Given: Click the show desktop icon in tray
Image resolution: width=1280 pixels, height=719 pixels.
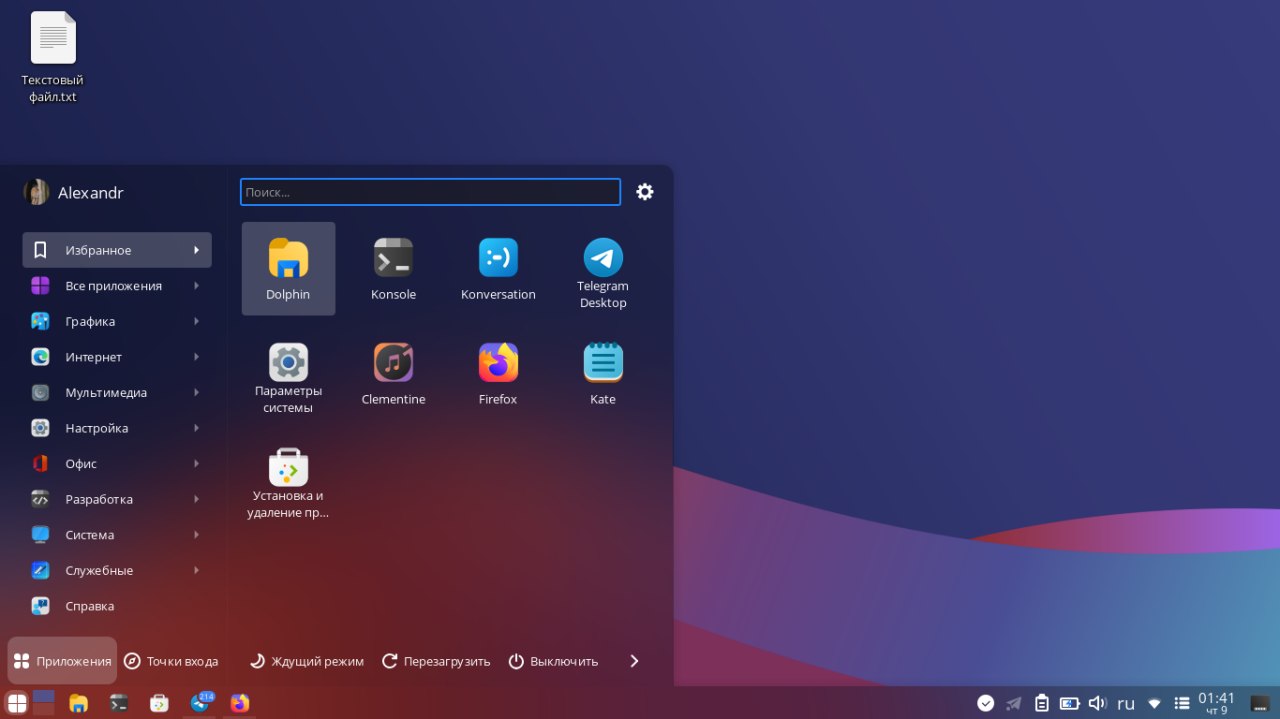Looking at the screenshot, I should [x=1260, y=703].
